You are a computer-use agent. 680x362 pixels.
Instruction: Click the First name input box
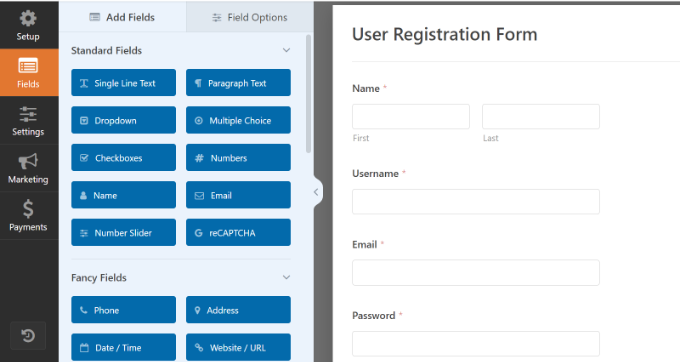tap(411, 116)
